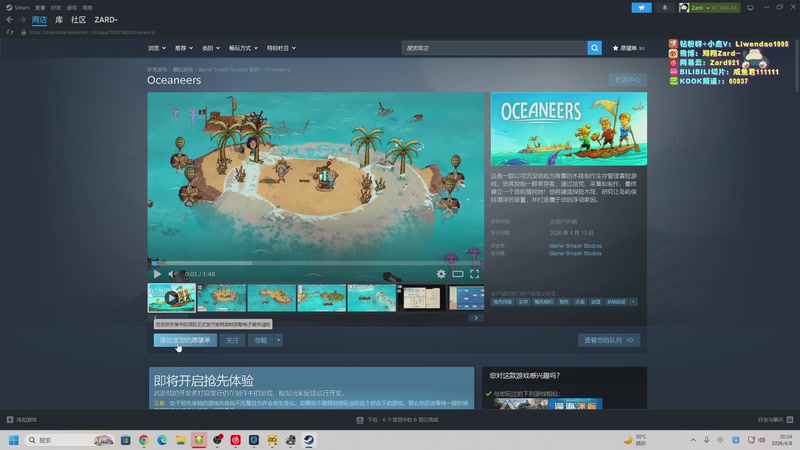Switch to the 社区 community tab
This screenshot has height=450, width=800.
78,20
